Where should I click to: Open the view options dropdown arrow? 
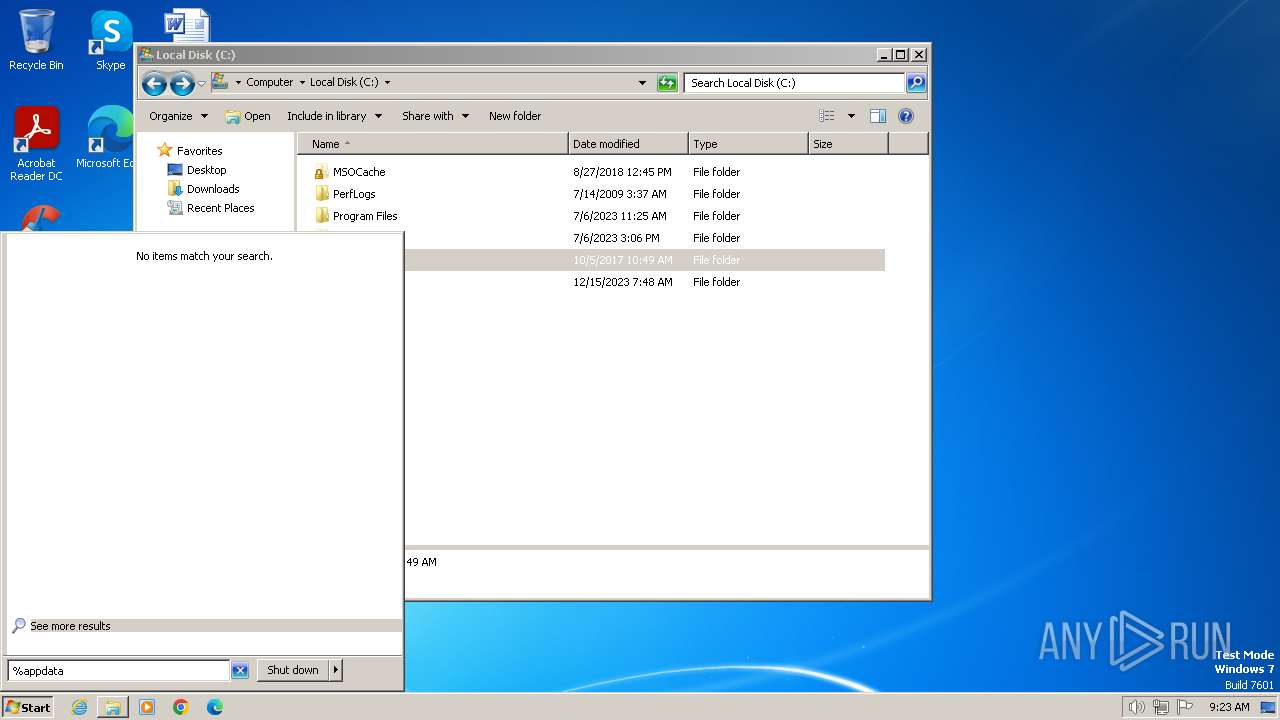(x=851, y=116)
